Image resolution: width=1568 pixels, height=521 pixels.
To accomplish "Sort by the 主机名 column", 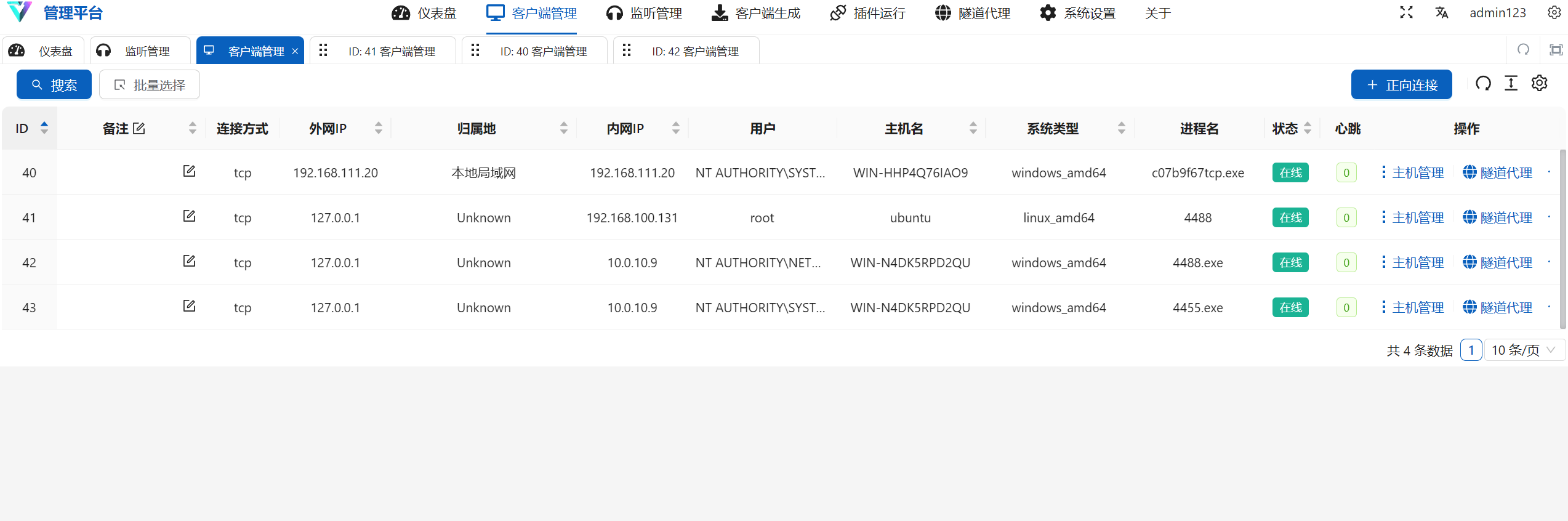I will point(973,128).
